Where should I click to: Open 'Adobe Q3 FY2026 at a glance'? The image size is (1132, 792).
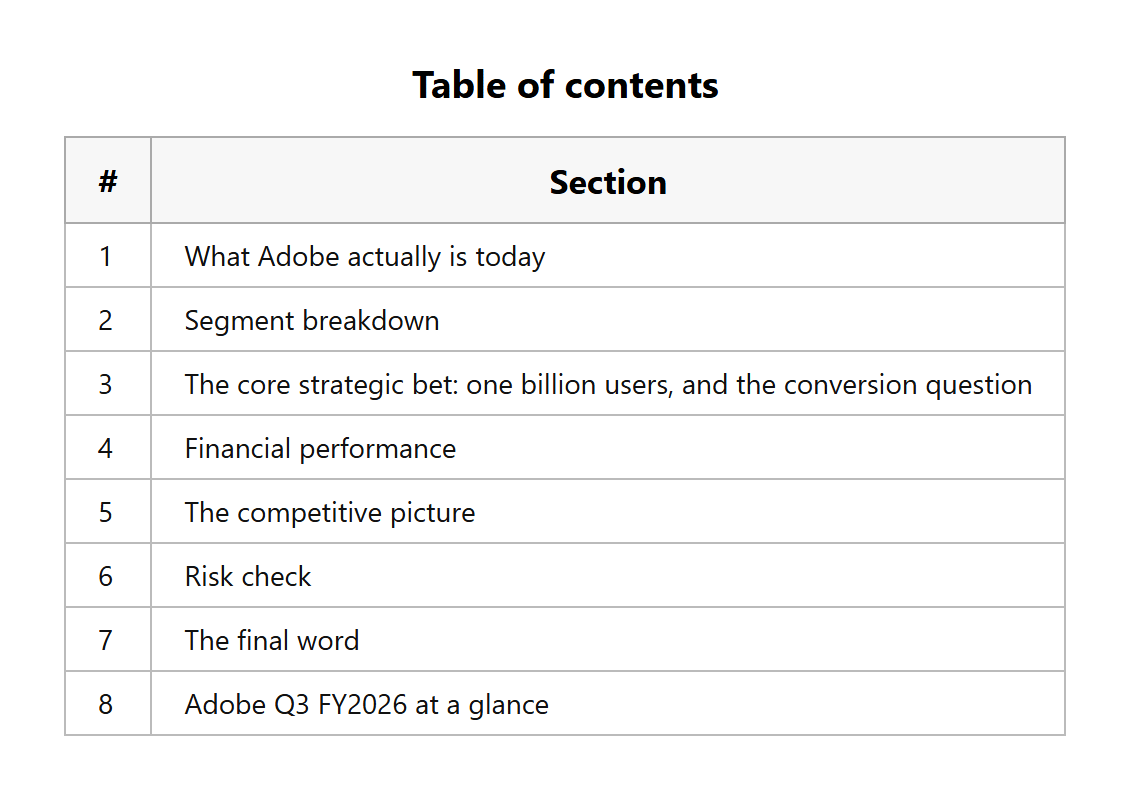[367, 705]
